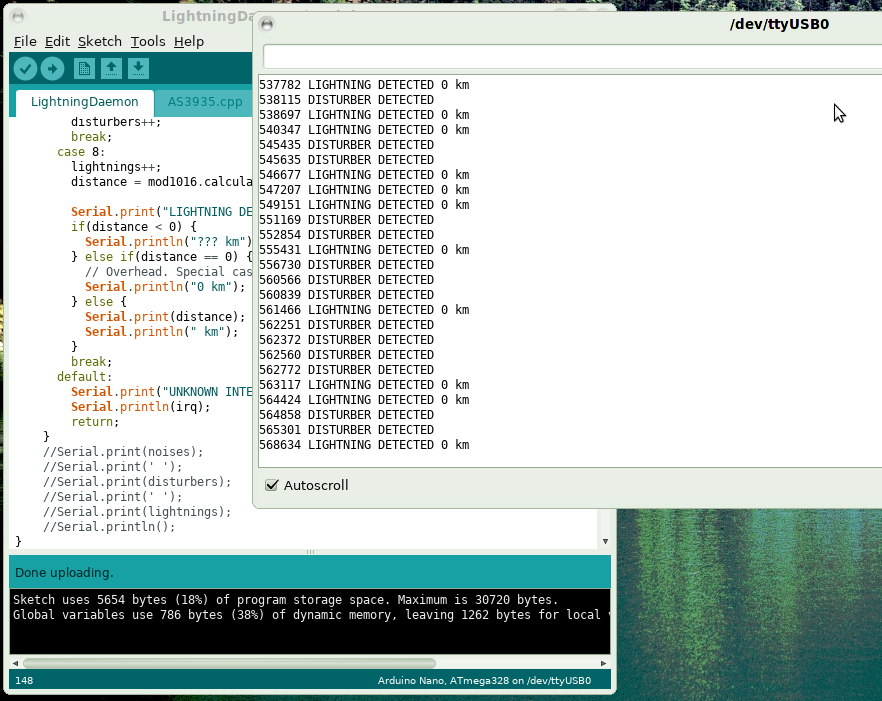
Task: Click the editor vertical scrollbar down arrow
Action: pyautogui.click(x=605, y=541)
